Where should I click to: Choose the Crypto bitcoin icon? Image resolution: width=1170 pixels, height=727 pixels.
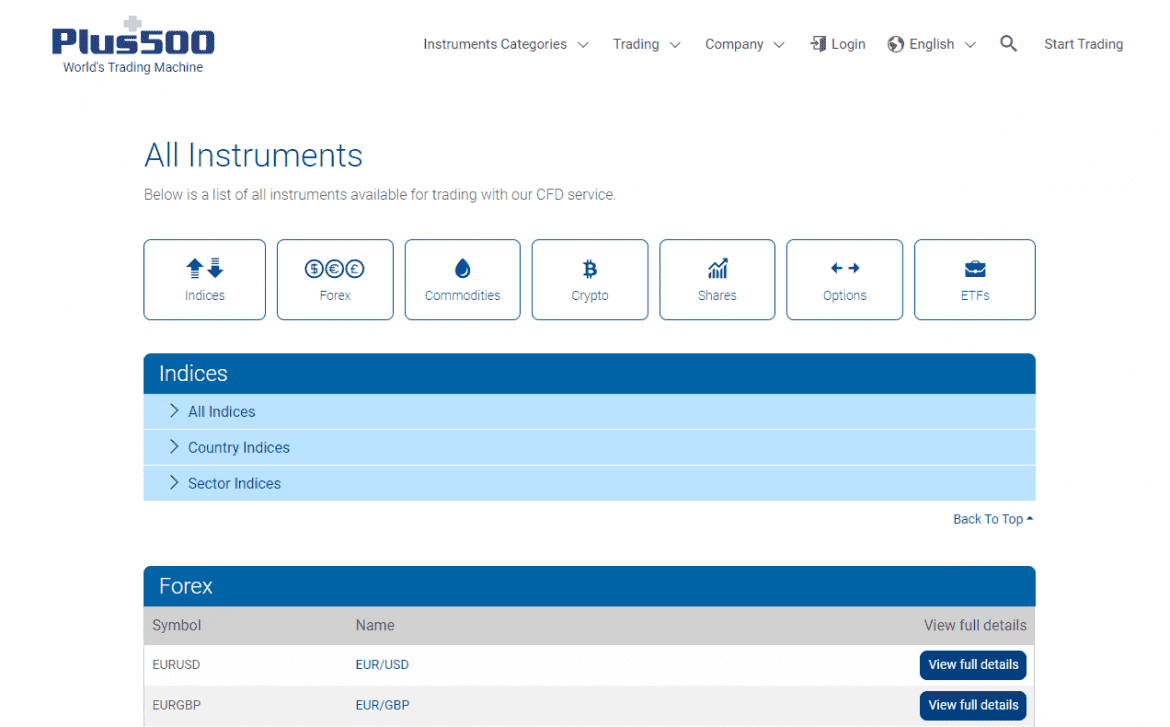click(590, 268)
